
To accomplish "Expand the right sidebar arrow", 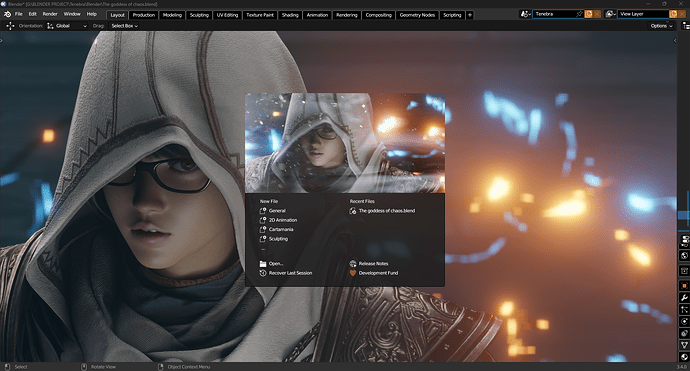I will coord(675,40).
